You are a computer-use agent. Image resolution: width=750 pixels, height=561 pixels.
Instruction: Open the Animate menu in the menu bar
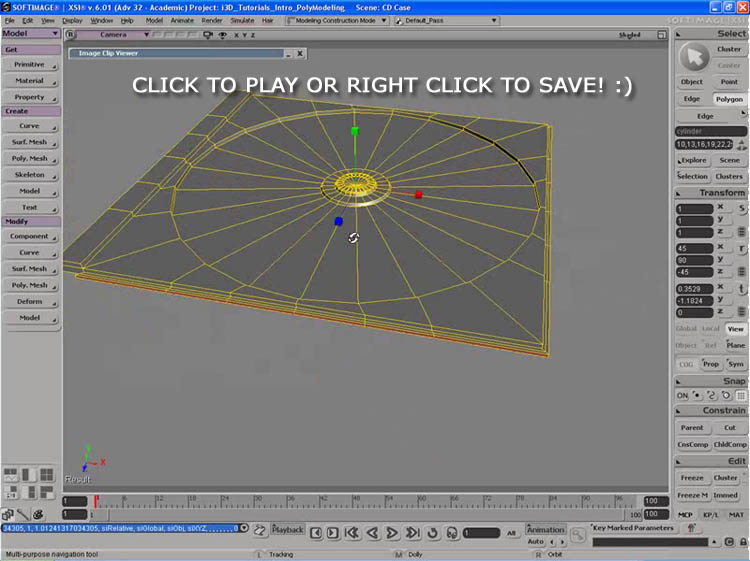(183, 20)
